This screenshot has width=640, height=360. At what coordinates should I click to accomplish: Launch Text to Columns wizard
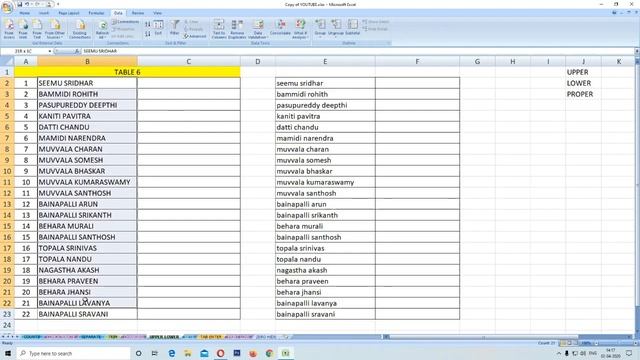pyautogui.click(x=219, y=29)
